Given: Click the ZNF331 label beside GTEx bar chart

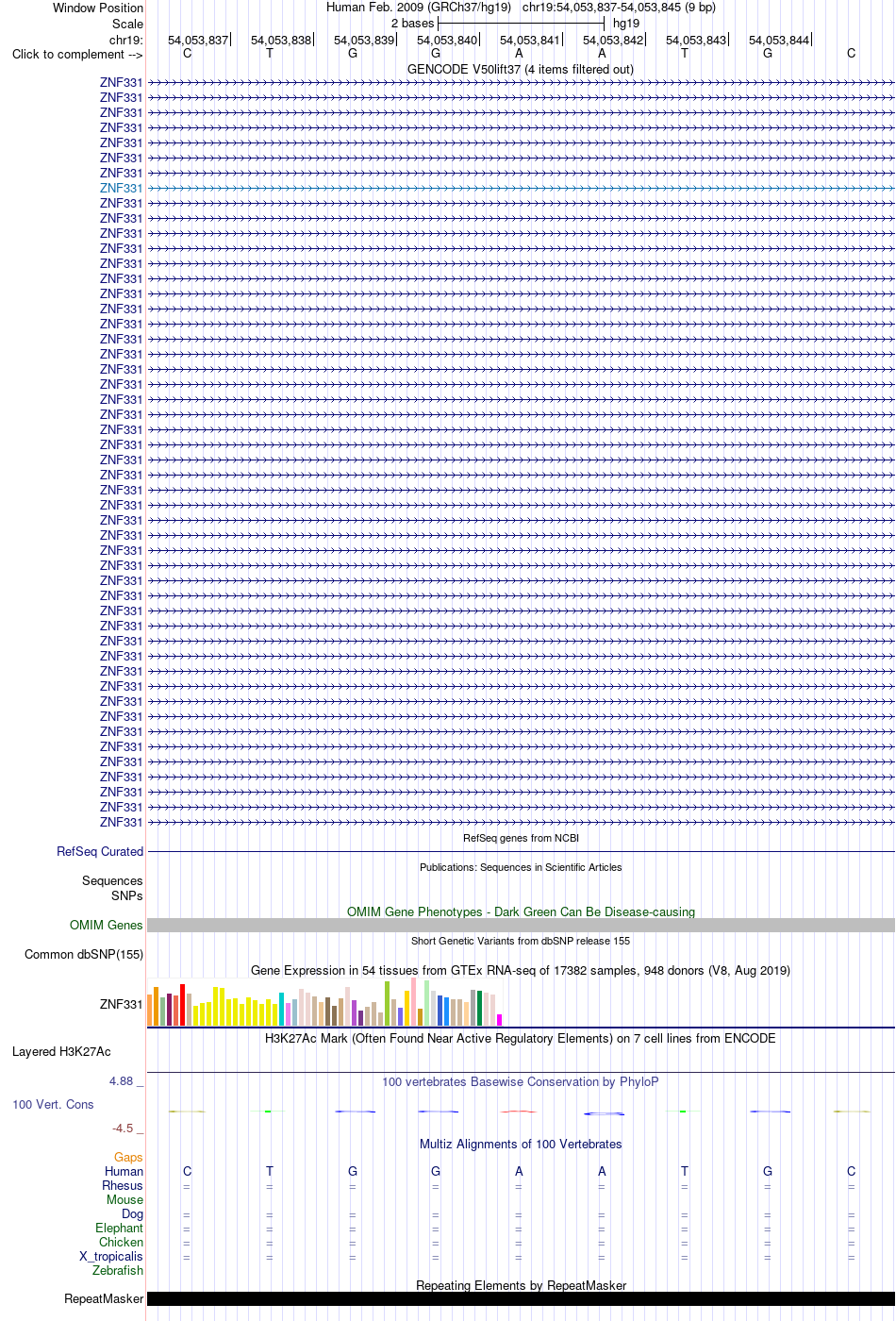Looking at the screenshot, I should [x=121, y=1004].
